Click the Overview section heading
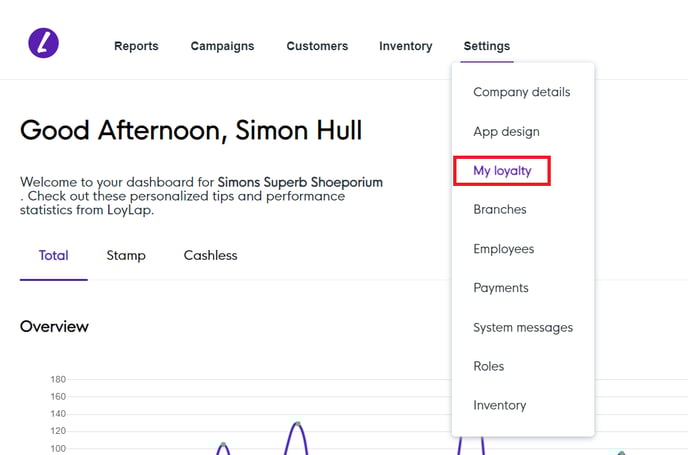688x455 pixels. coord(54,327)
